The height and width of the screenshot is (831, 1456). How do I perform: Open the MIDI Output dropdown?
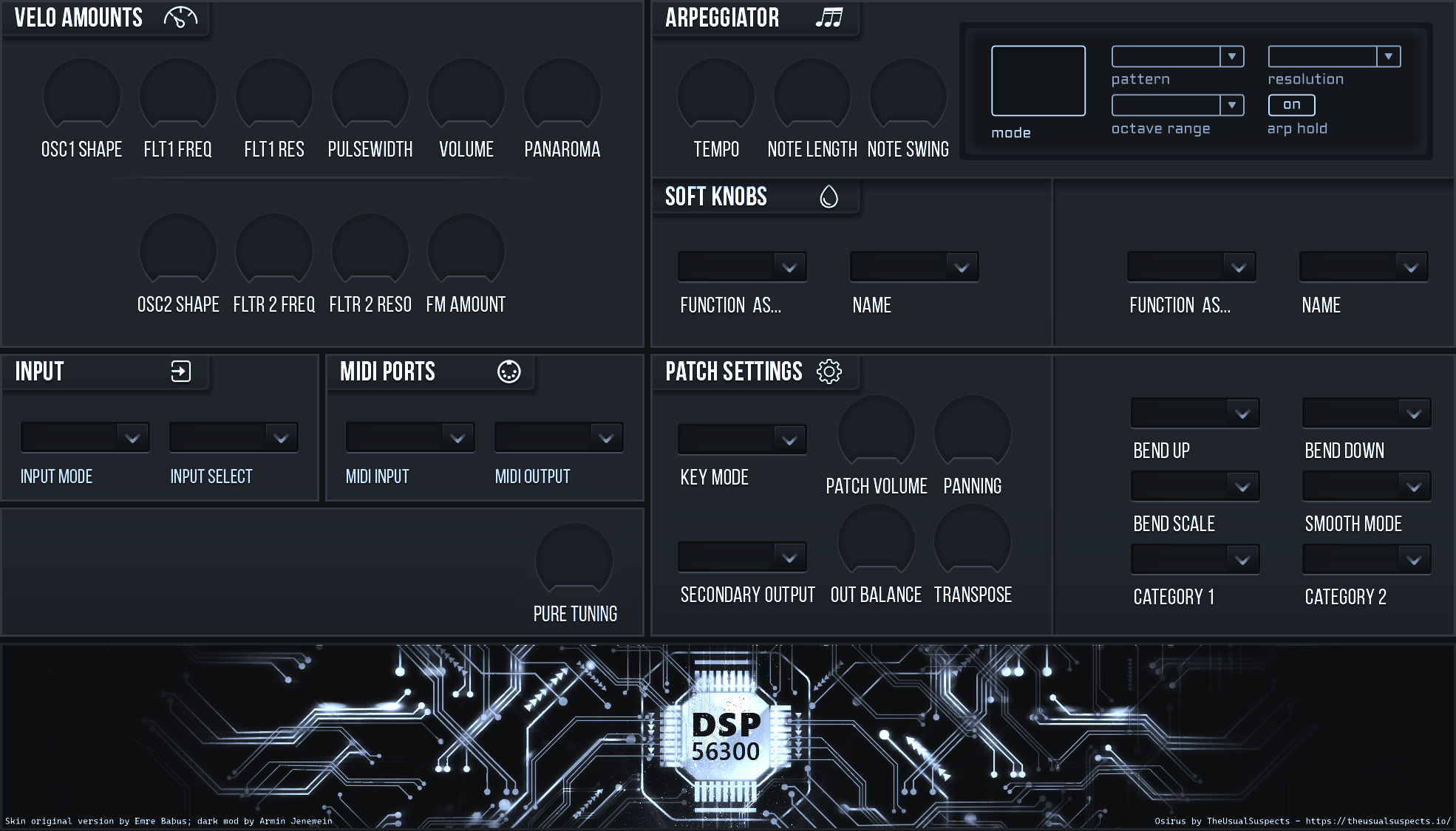[x=559, y=438]
